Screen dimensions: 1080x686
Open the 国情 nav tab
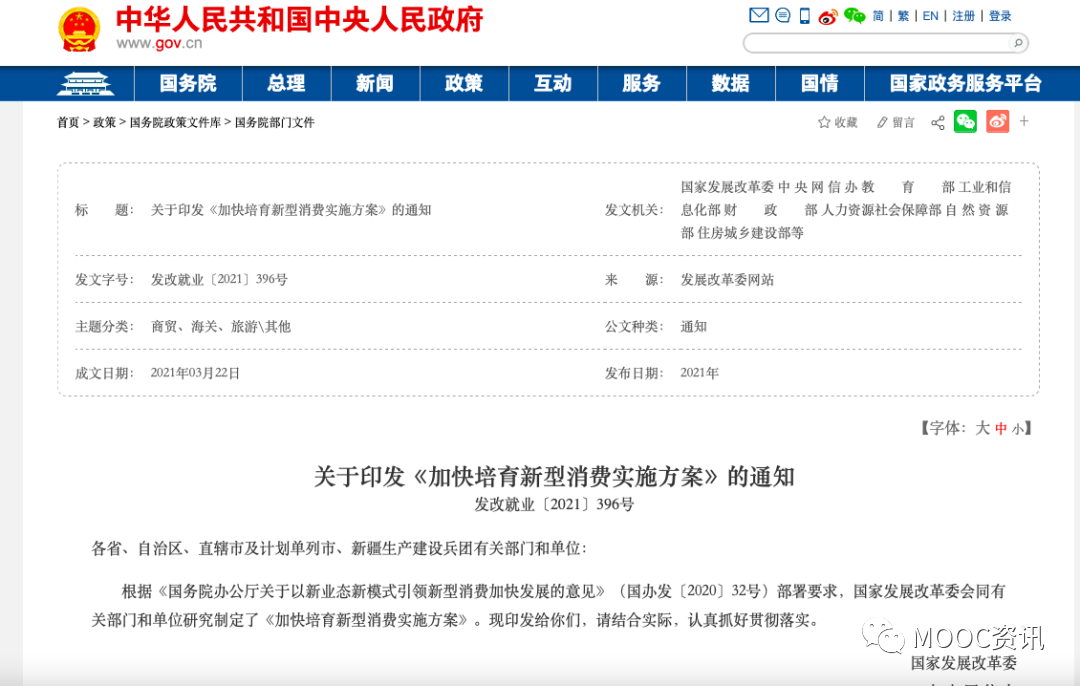coord(820,83)
